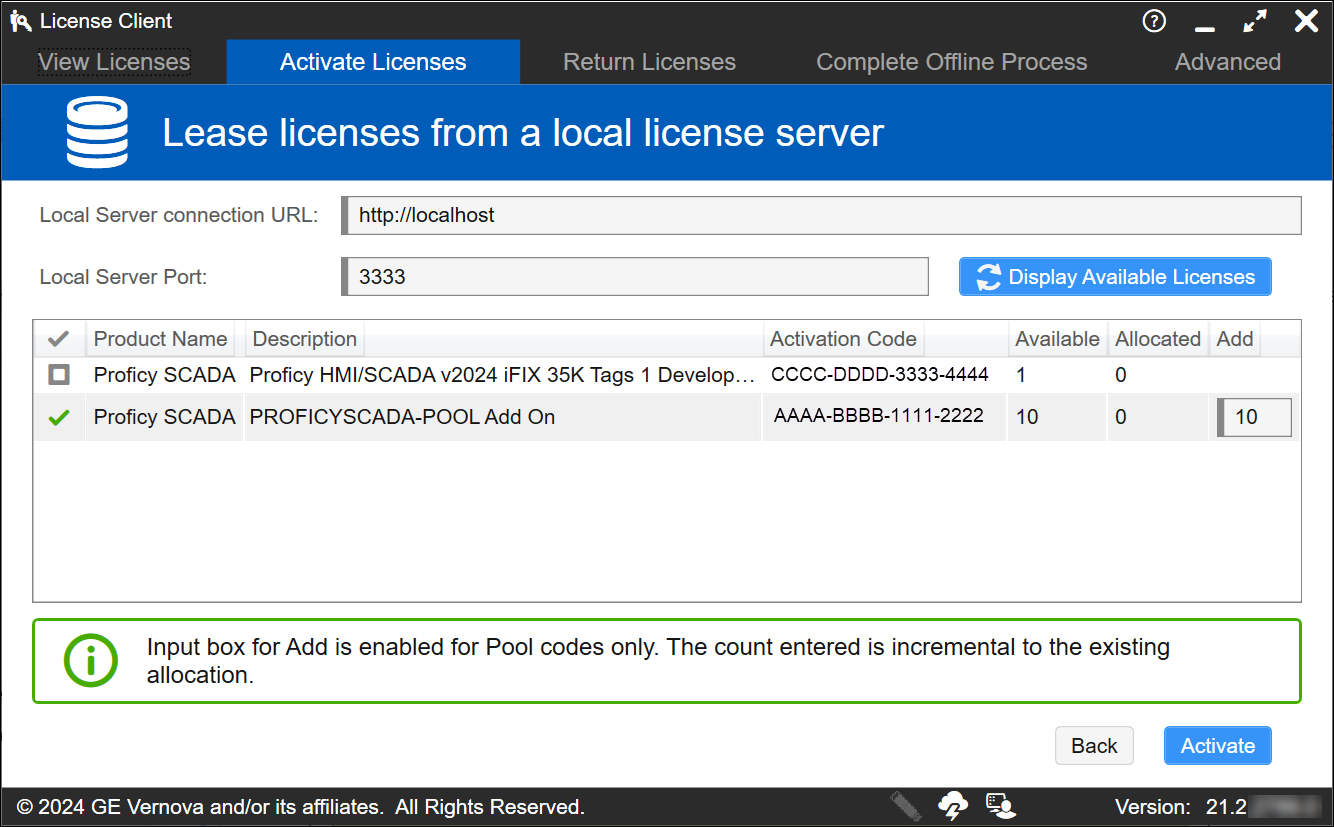Click the computer user status icon
The height and width of the screenshot is (827, 1334).
tap(1000, 806)
